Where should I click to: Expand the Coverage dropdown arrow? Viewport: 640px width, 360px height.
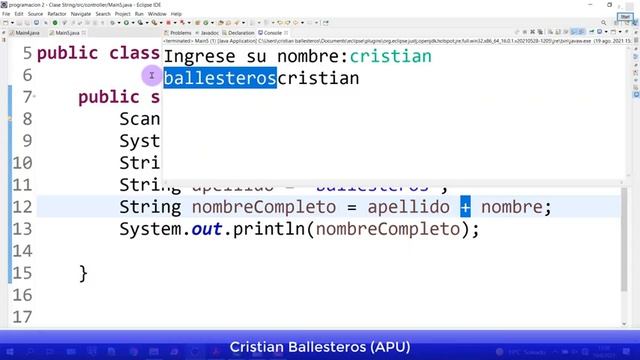coord(147,23)
